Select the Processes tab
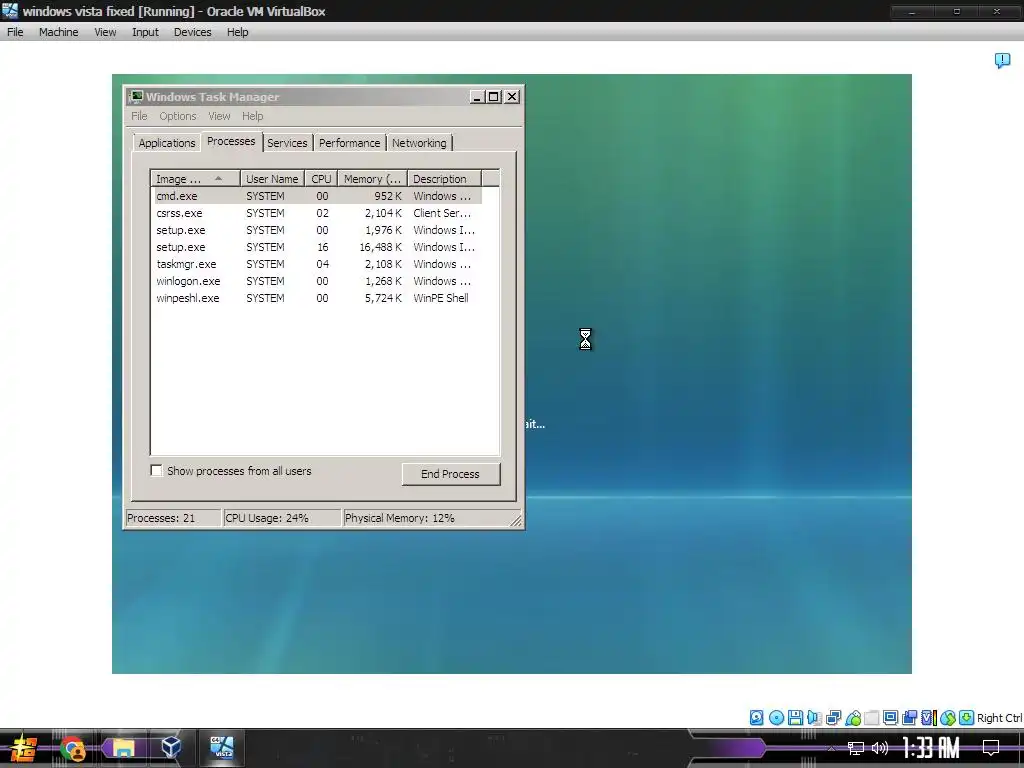1024x768 pixels. point(231,141)
